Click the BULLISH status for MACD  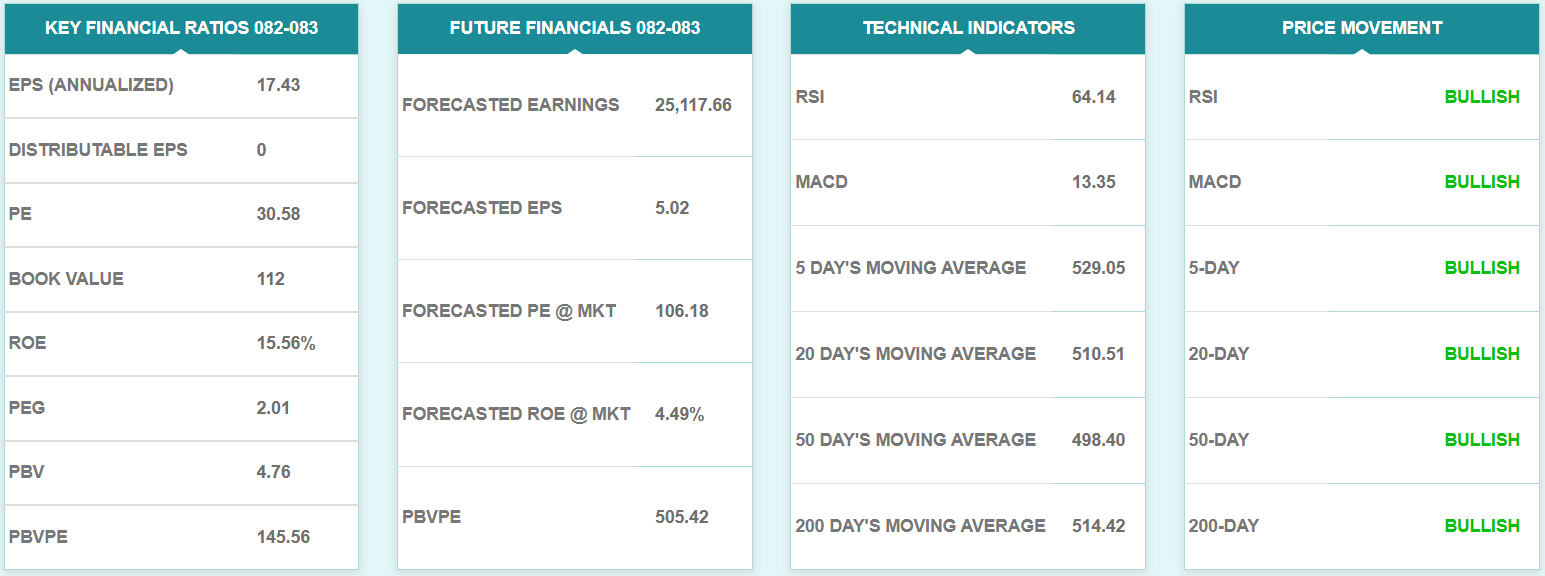point(1482,182)
